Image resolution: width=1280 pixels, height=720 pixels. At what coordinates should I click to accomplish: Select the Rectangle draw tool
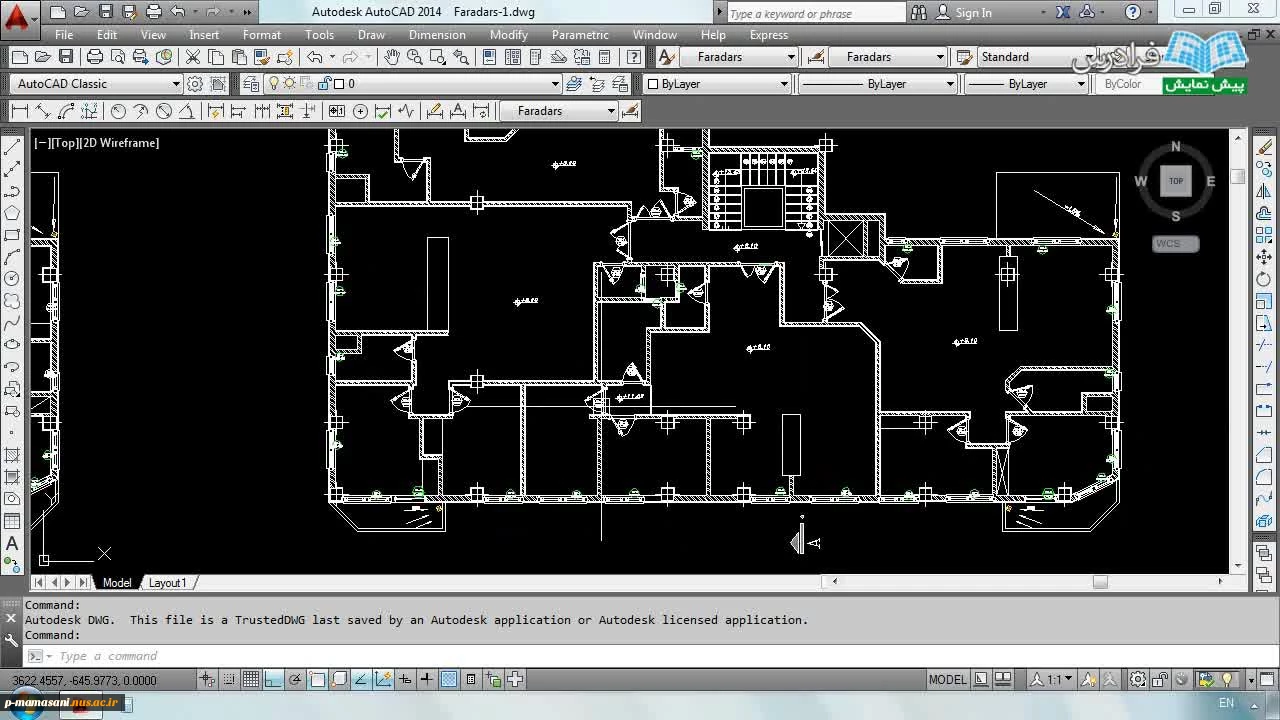click(12, 234)
